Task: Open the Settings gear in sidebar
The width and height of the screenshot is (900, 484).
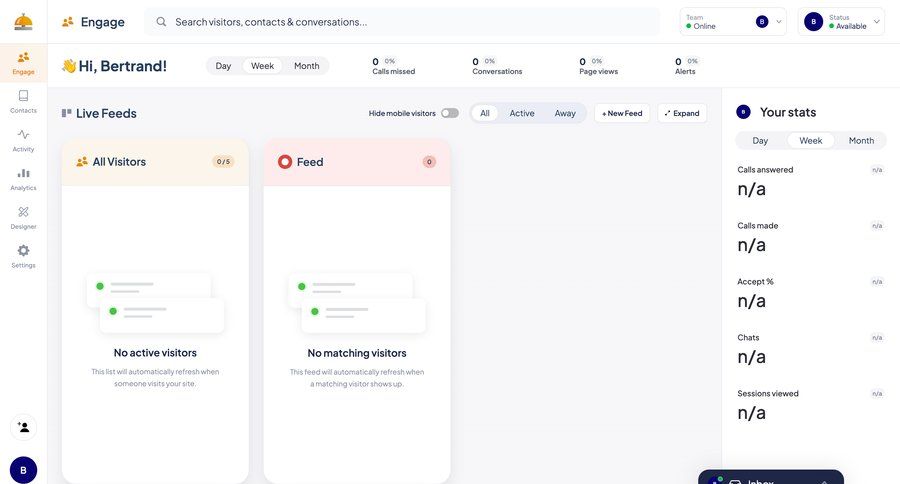Action: click(x=24, y=256)
